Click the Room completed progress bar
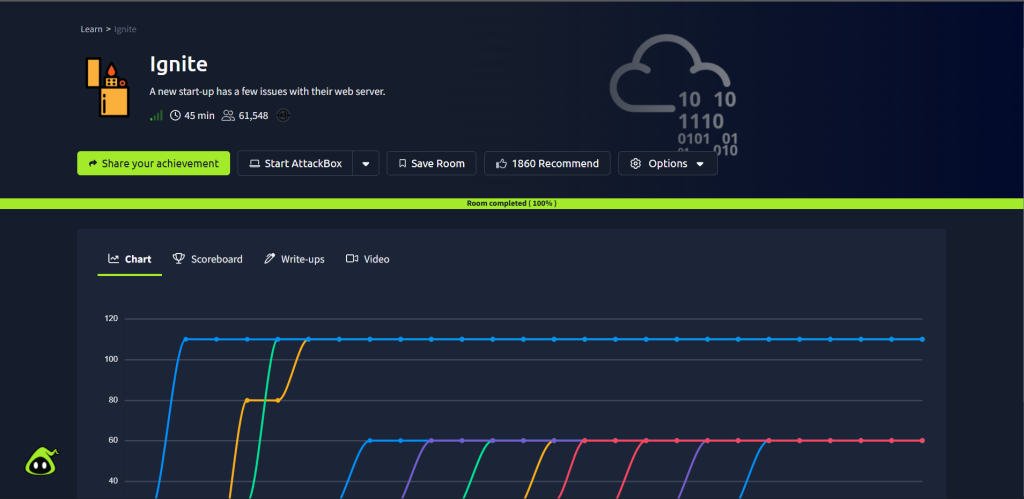1024x499 pixels. pos(512,203)
